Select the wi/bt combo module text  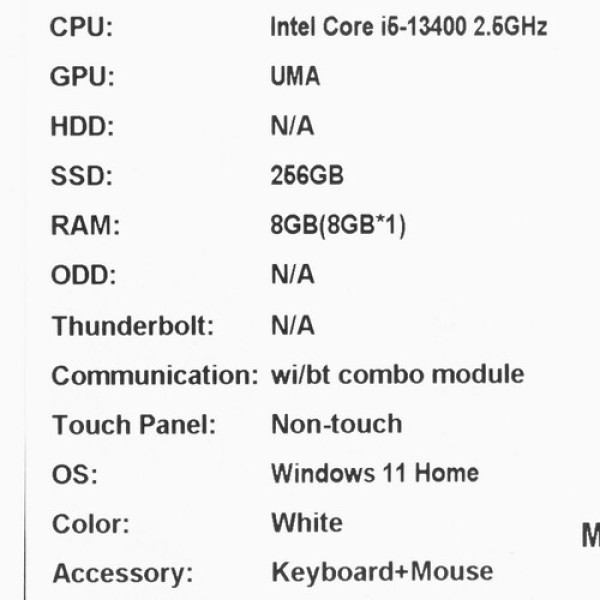coord(397,375)
